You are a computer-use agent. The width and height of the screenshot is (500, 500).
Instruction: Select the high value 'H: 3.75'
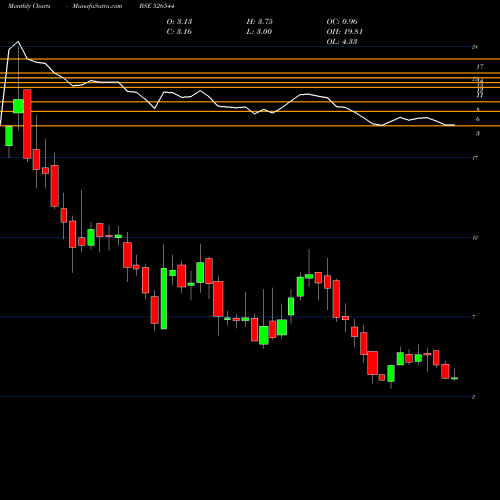point(260,22)
